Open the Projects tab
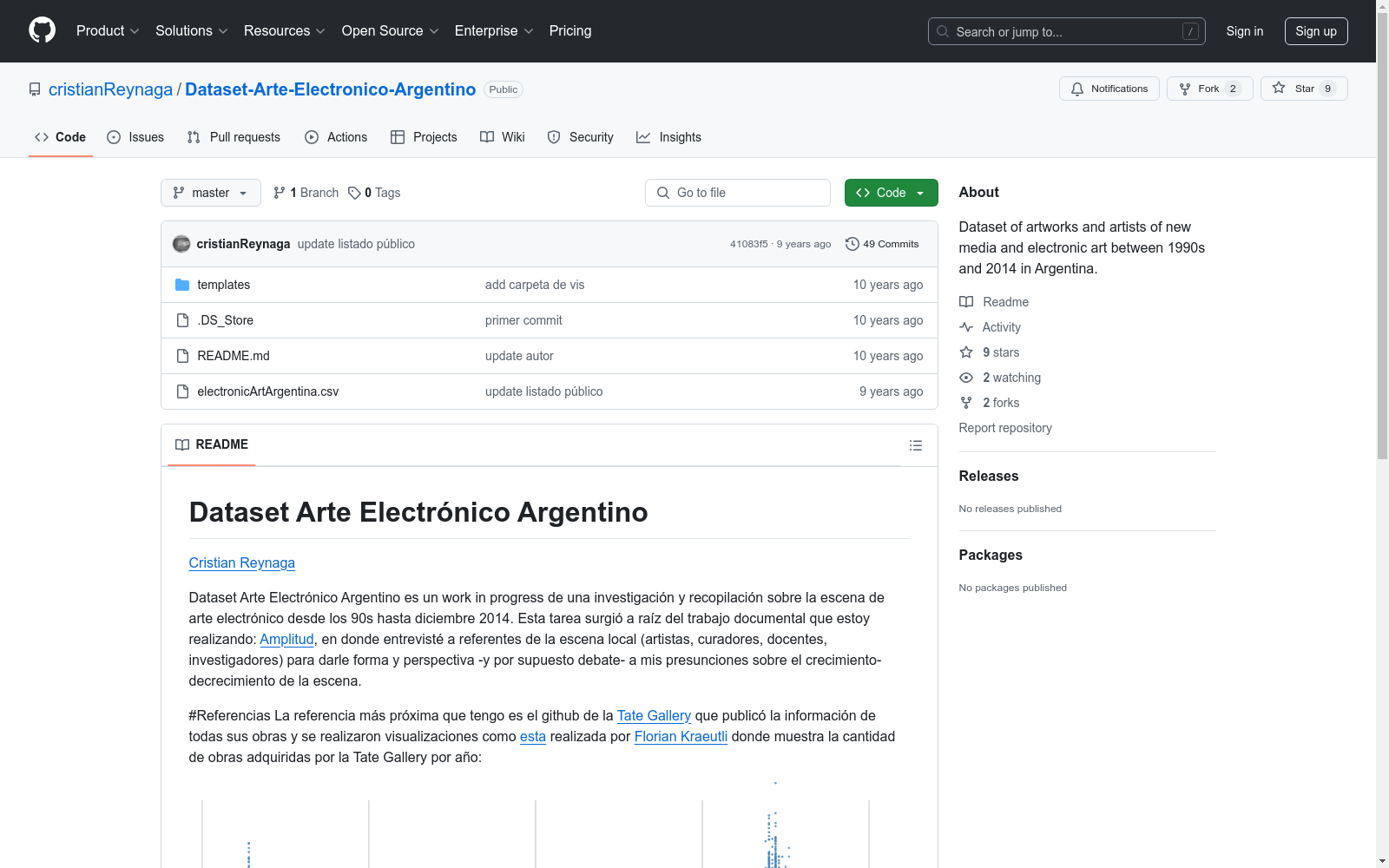This screenshot has height=868, width=1389. [424, 137]
